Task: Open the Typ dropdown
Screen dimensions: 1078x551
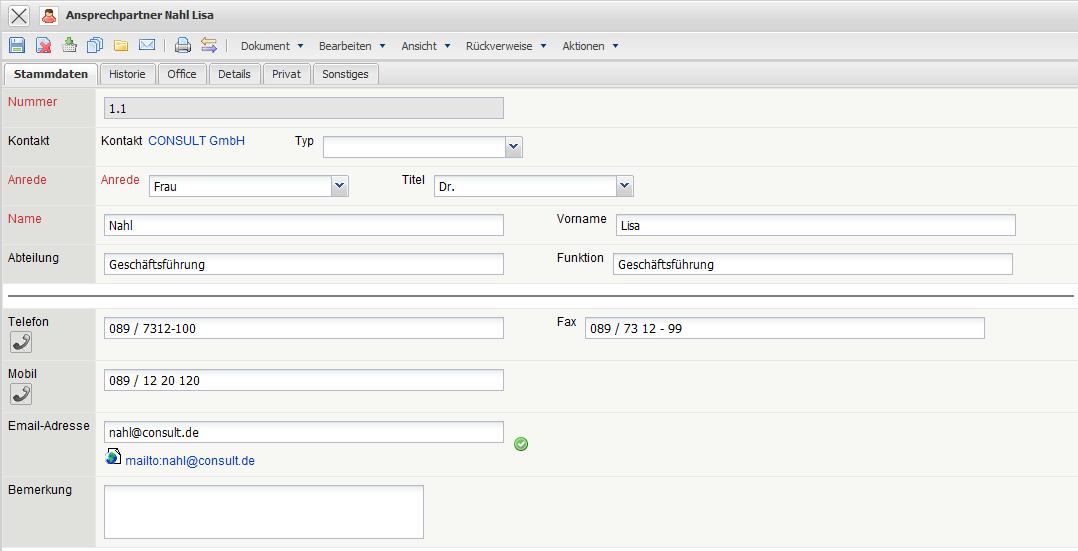Action: click(513, 147)
